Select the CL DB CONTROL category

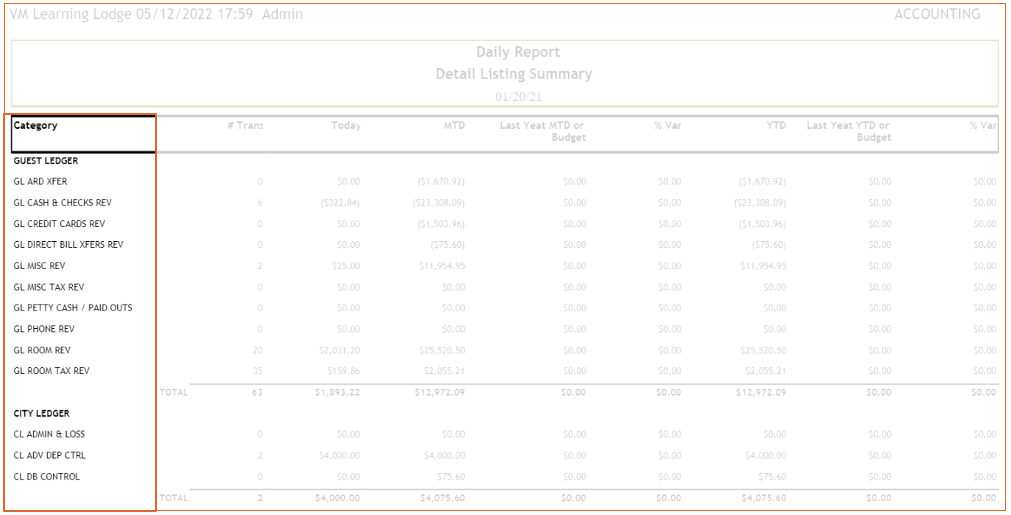(47, 476)
